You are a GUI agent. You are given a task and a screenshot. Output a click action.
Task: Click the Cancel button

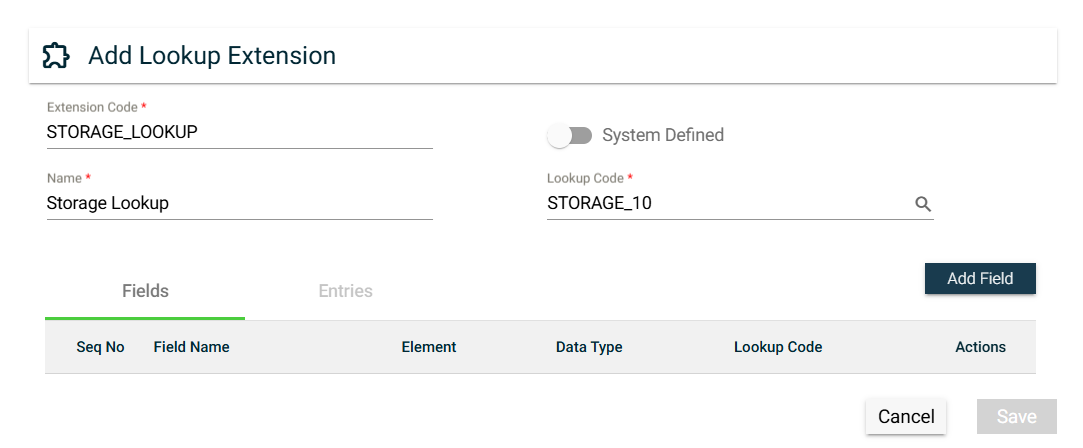click(906, 416)
